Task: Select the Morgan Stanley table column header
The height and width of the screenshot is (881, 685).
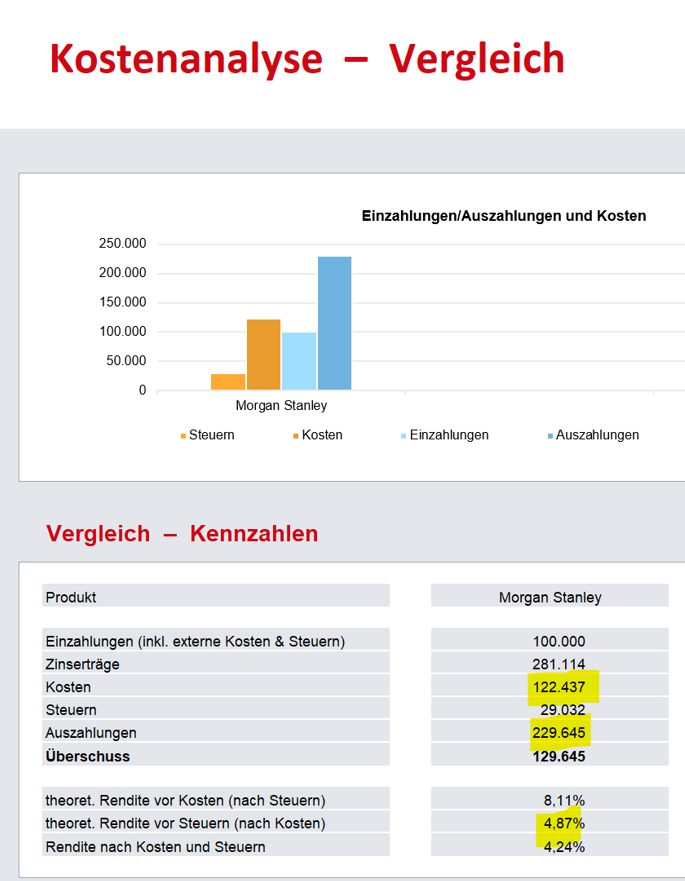Action: point(550,596)
